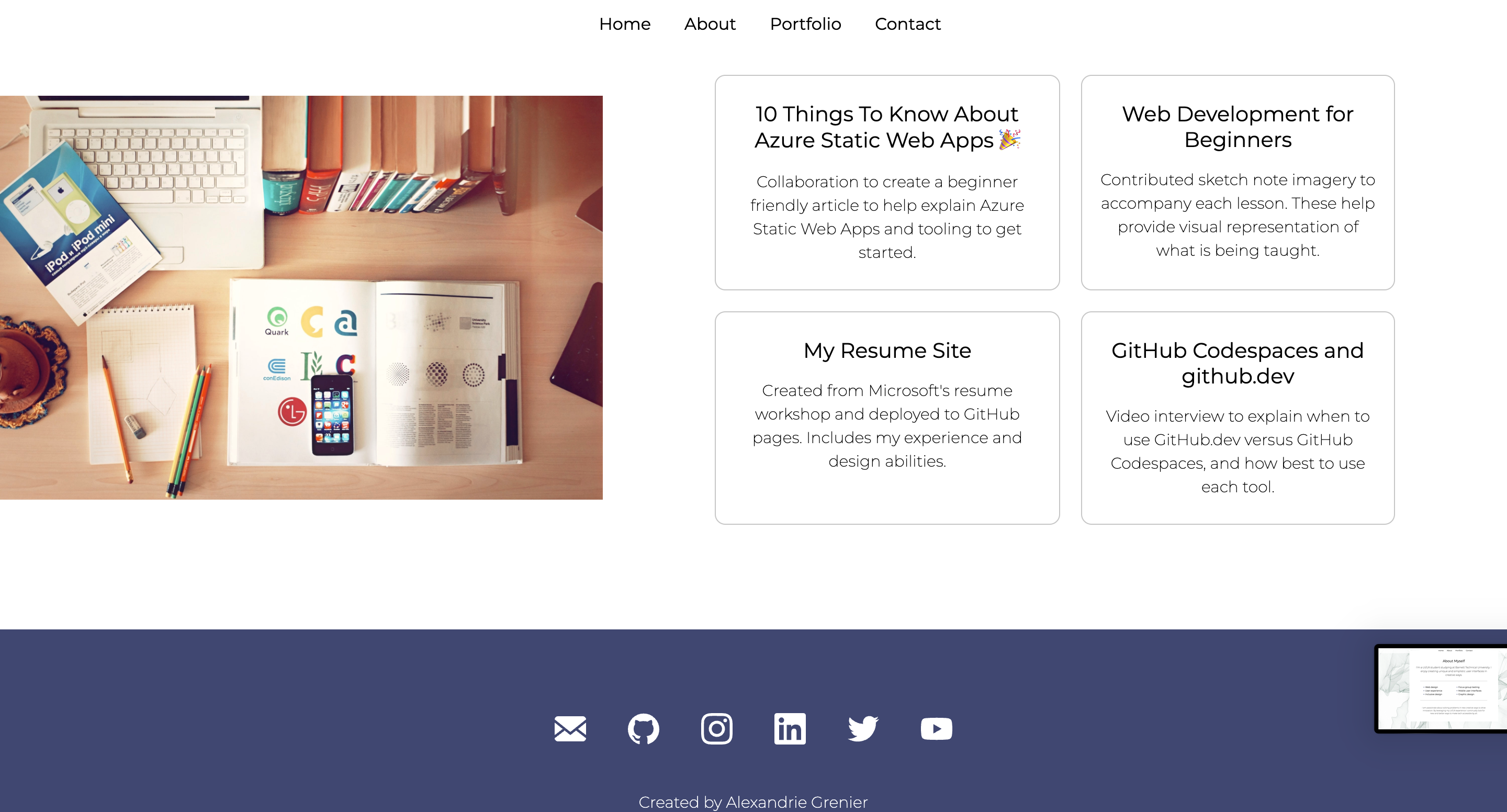Open the About nav item
The height and width of the screenshot is (812, 1507).
coord(710,24)
